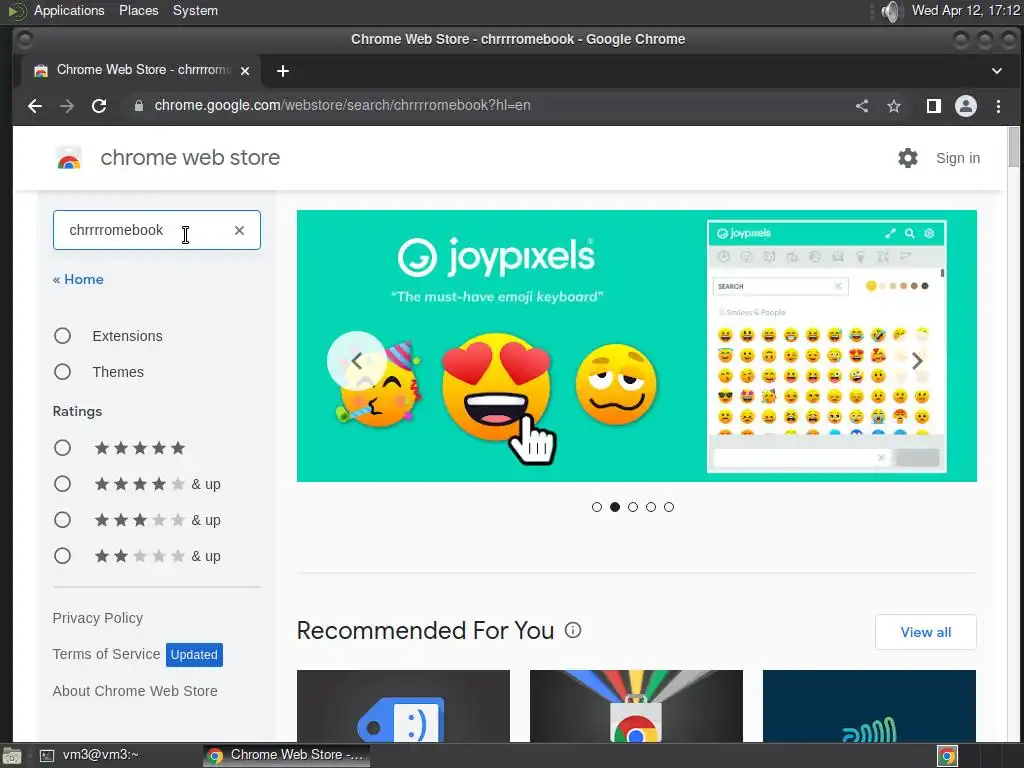The width and height of the screenshot is (1024, 768).
Task: Open Chrome's three-dot menu
Action: coord(999,106)
